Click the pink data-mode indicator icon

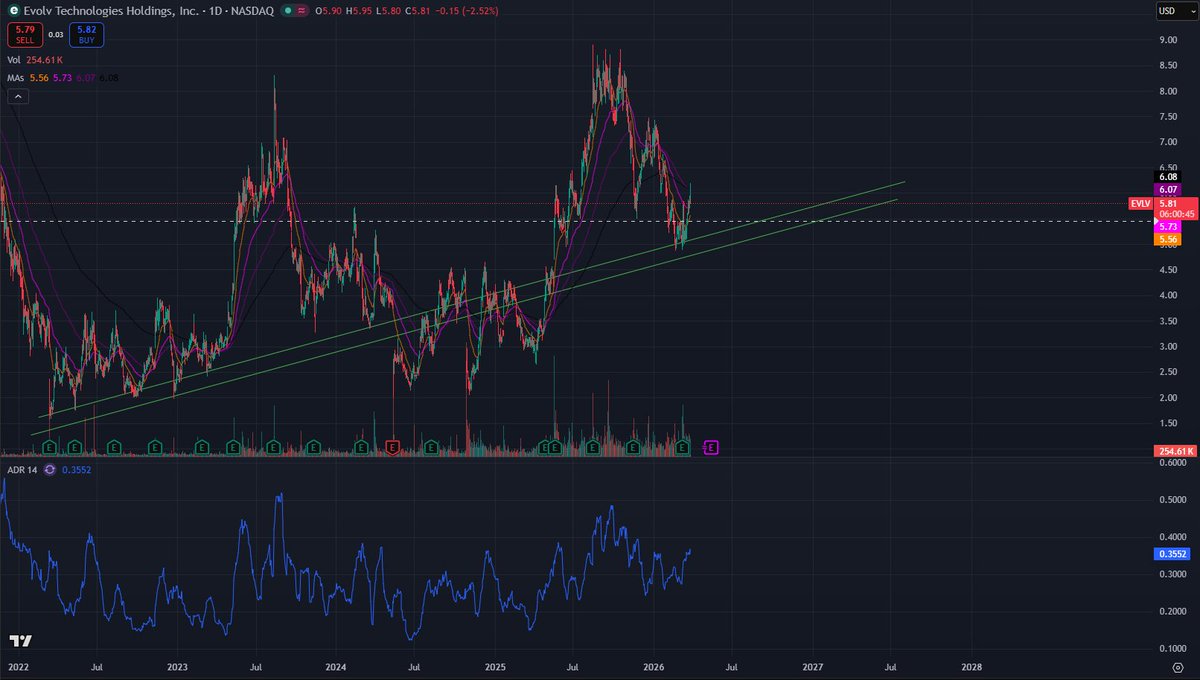[x=302, y=11]
